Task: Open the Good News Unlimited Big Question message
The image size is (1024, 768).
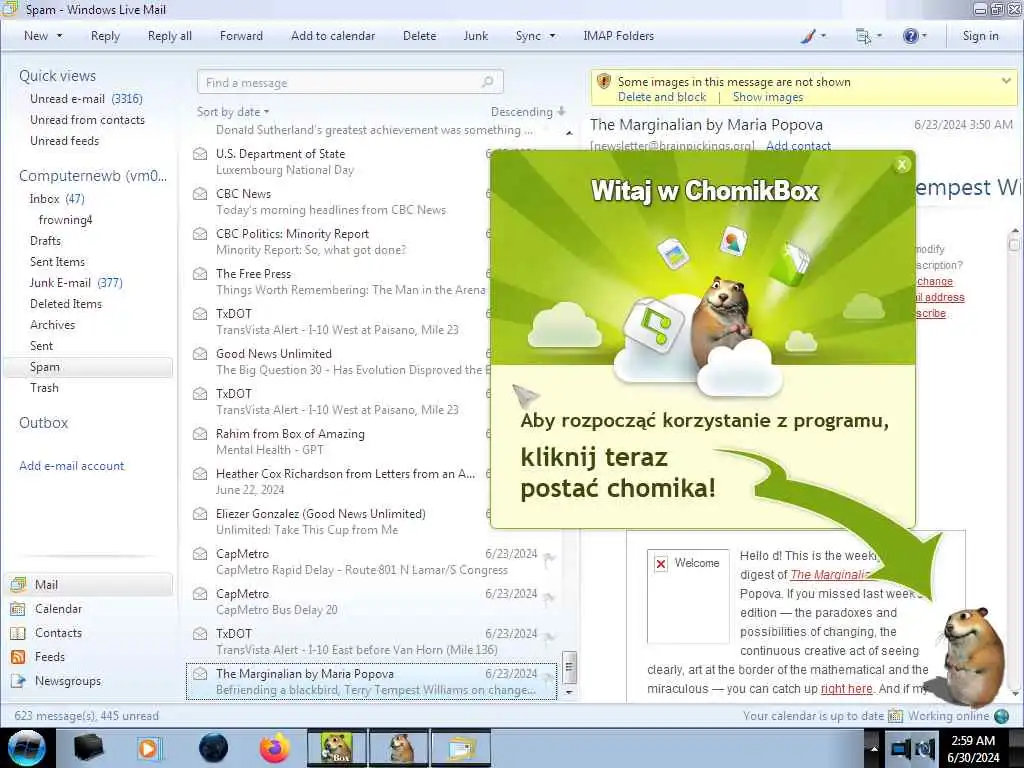Action: click(x=340, y=362)
